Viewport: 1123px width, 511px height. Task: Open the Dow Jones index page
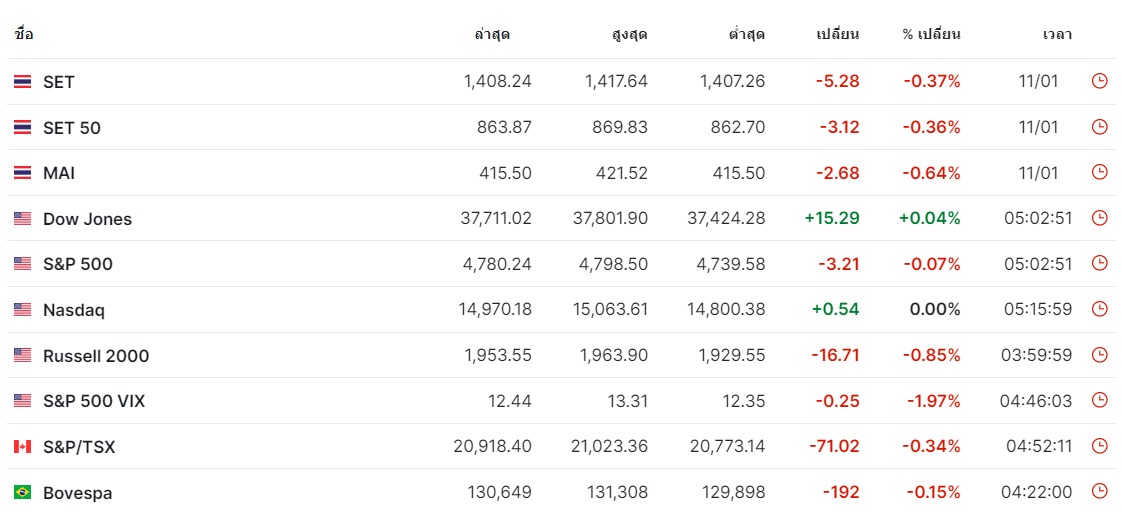[x=87, y=219]
